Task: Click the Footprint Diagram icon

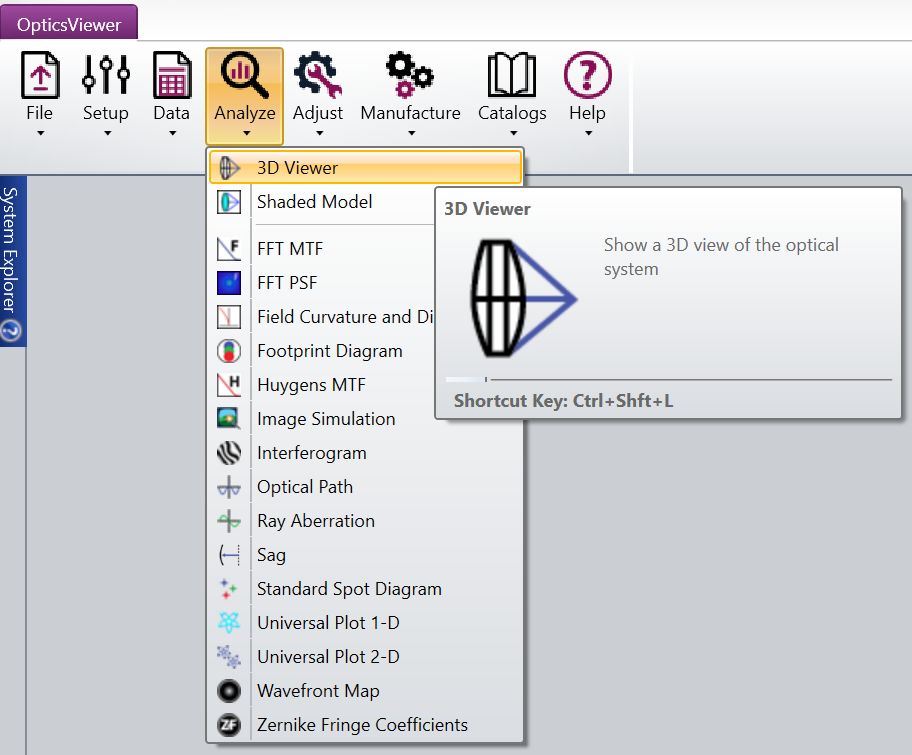Action: point(229,351)
